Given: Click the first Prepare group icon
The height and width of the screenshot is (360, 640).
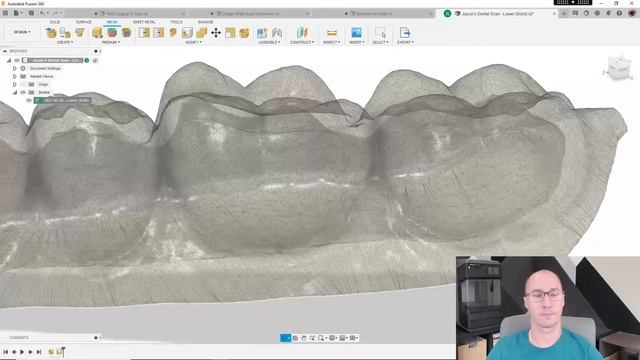Looking at the screenshot, I should point(97,33).
